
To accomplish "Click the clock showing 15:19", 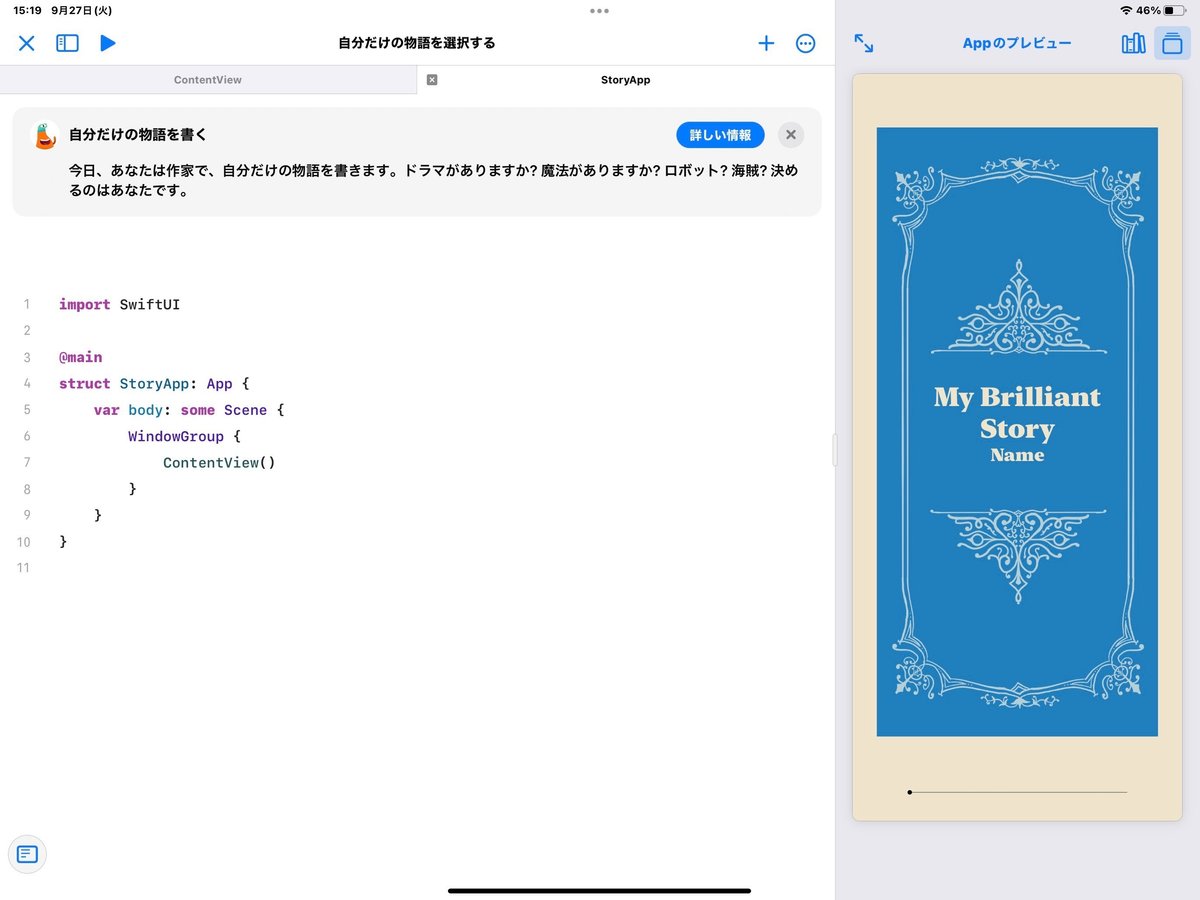I will tap(26, 10).
